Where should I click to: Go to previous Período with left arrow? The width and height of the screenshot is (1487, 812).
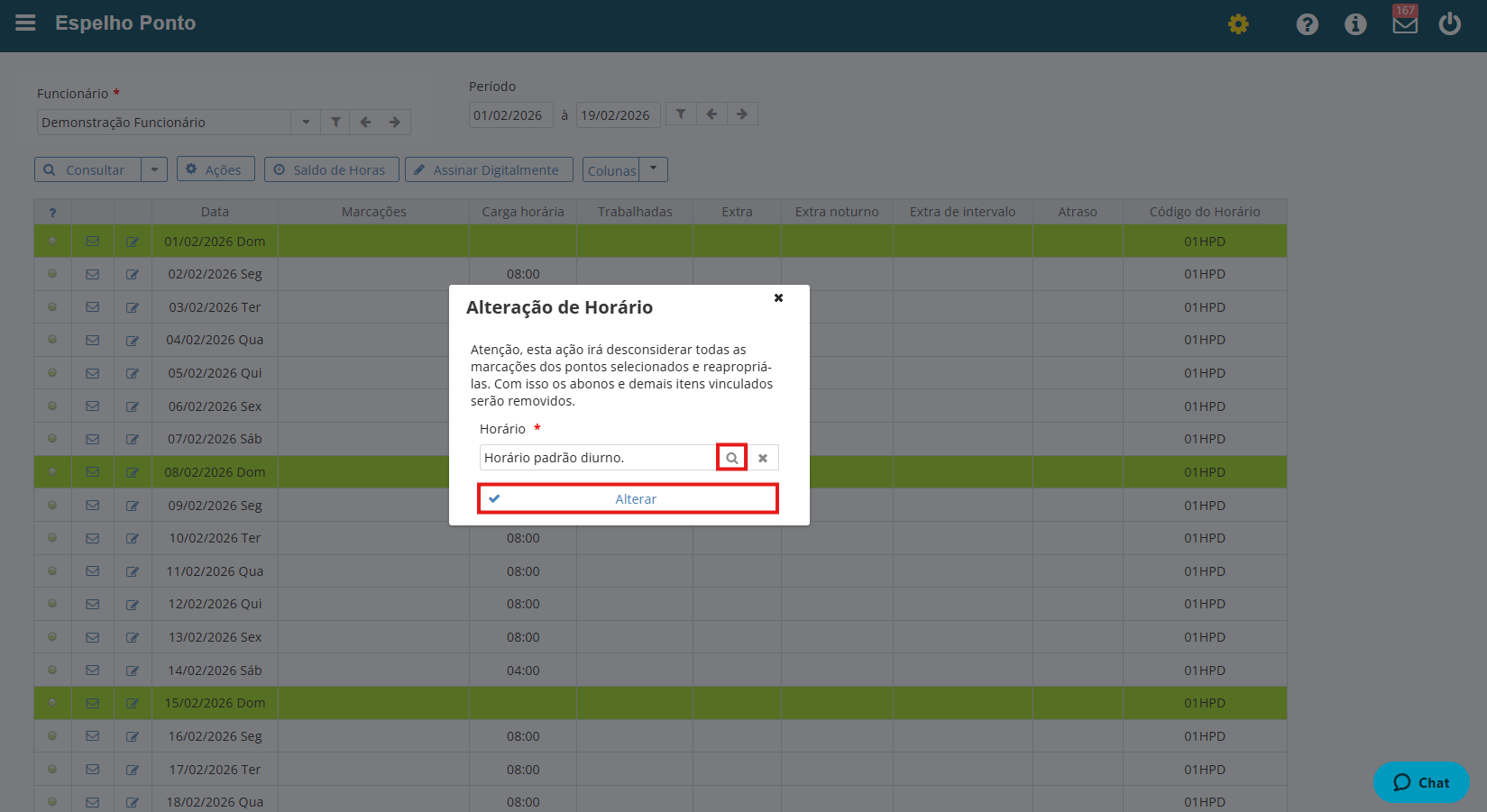711,114
